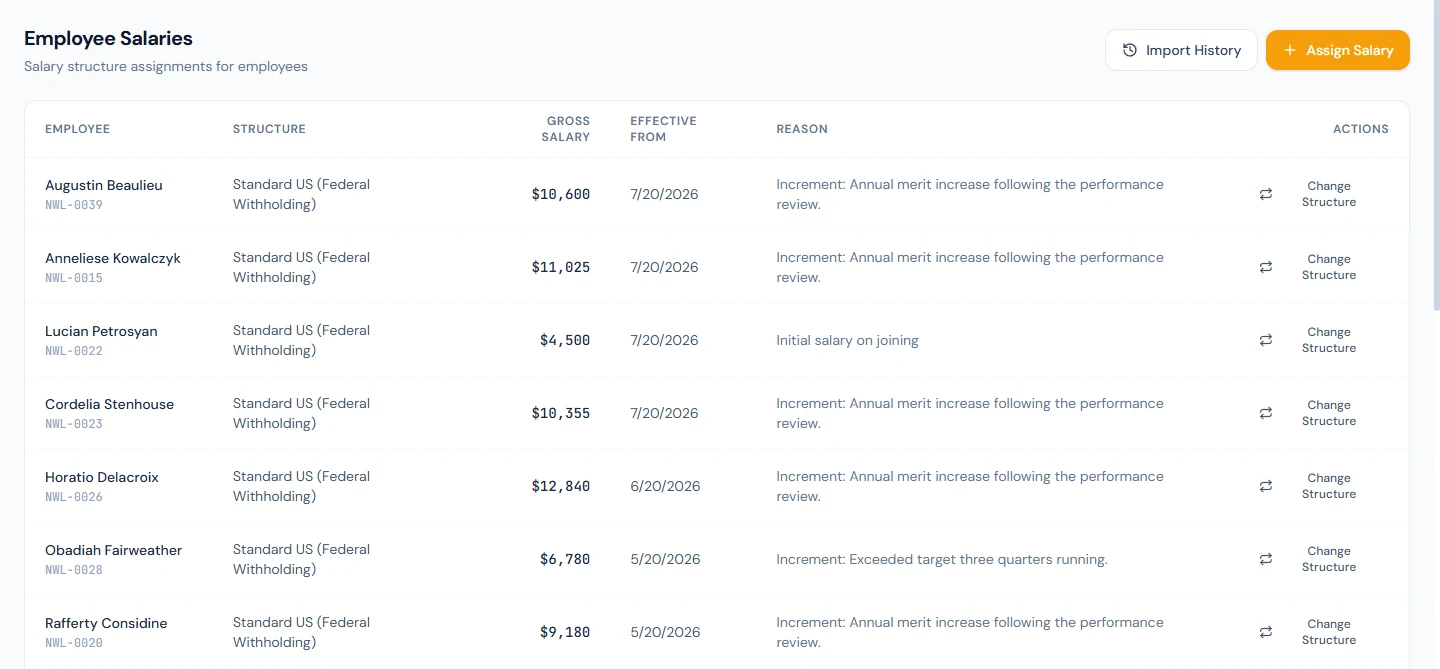Select employee name Anneliese Kowalczyk
Image resolution: width=1440 pixels, height=669 pixels.
point(113,258)
